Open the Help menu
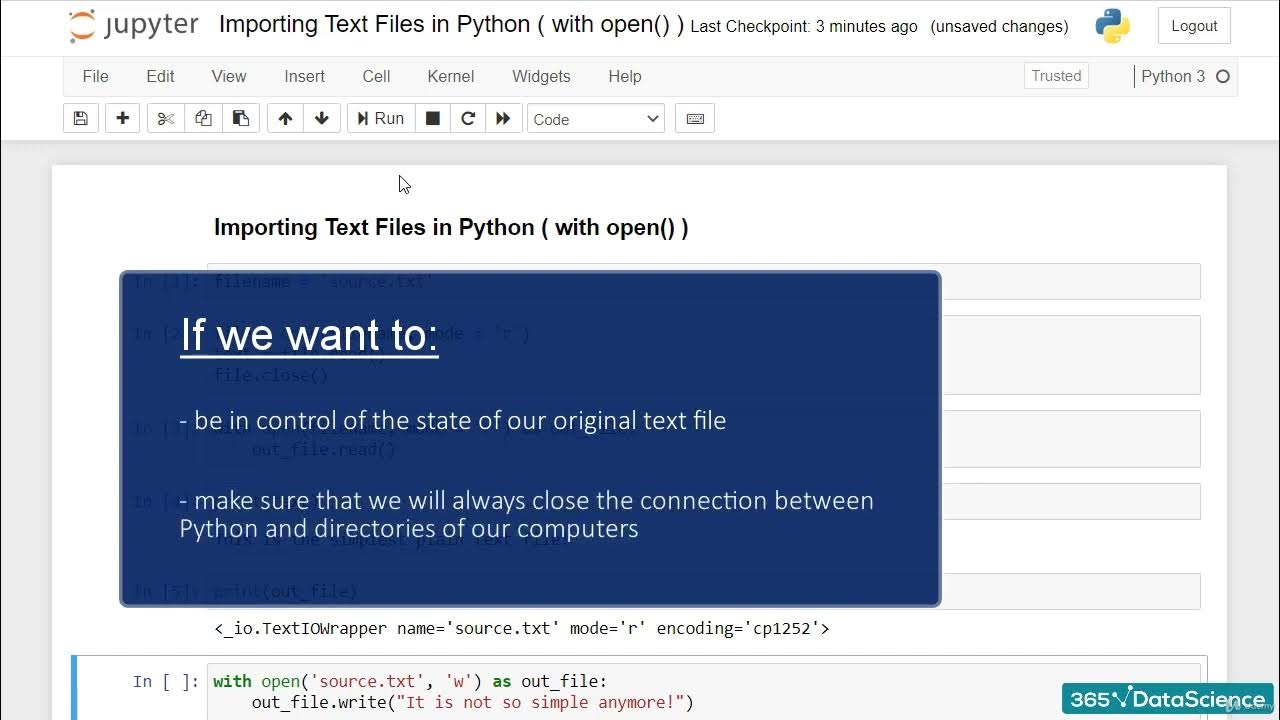Image resolution: width=1280 pixels, height=720 pixels. tap(625, 76)
